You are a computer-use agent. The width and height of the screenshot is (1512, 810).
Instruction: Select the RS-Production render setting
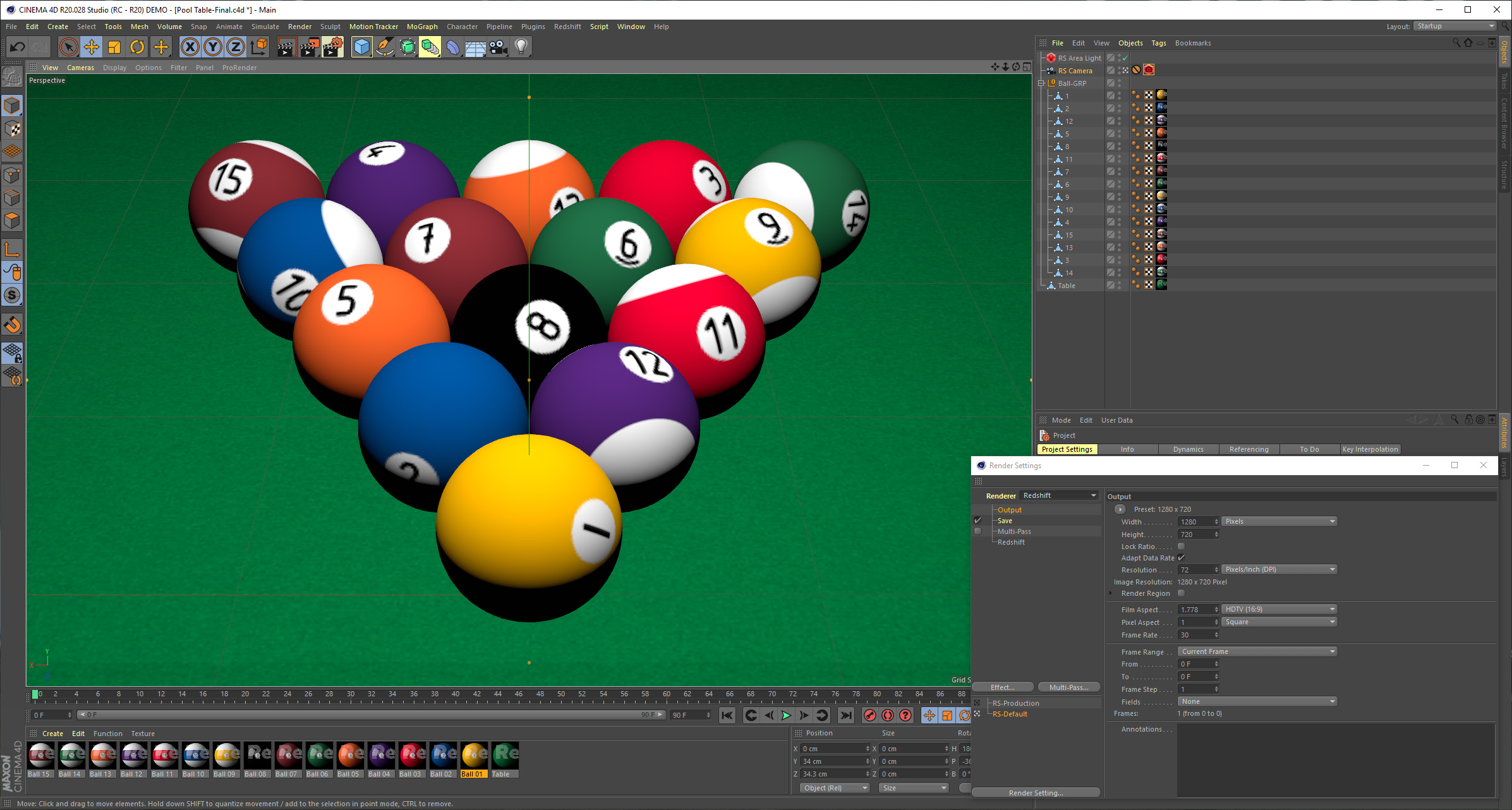pyautogui.click(x=1015, y=703)
